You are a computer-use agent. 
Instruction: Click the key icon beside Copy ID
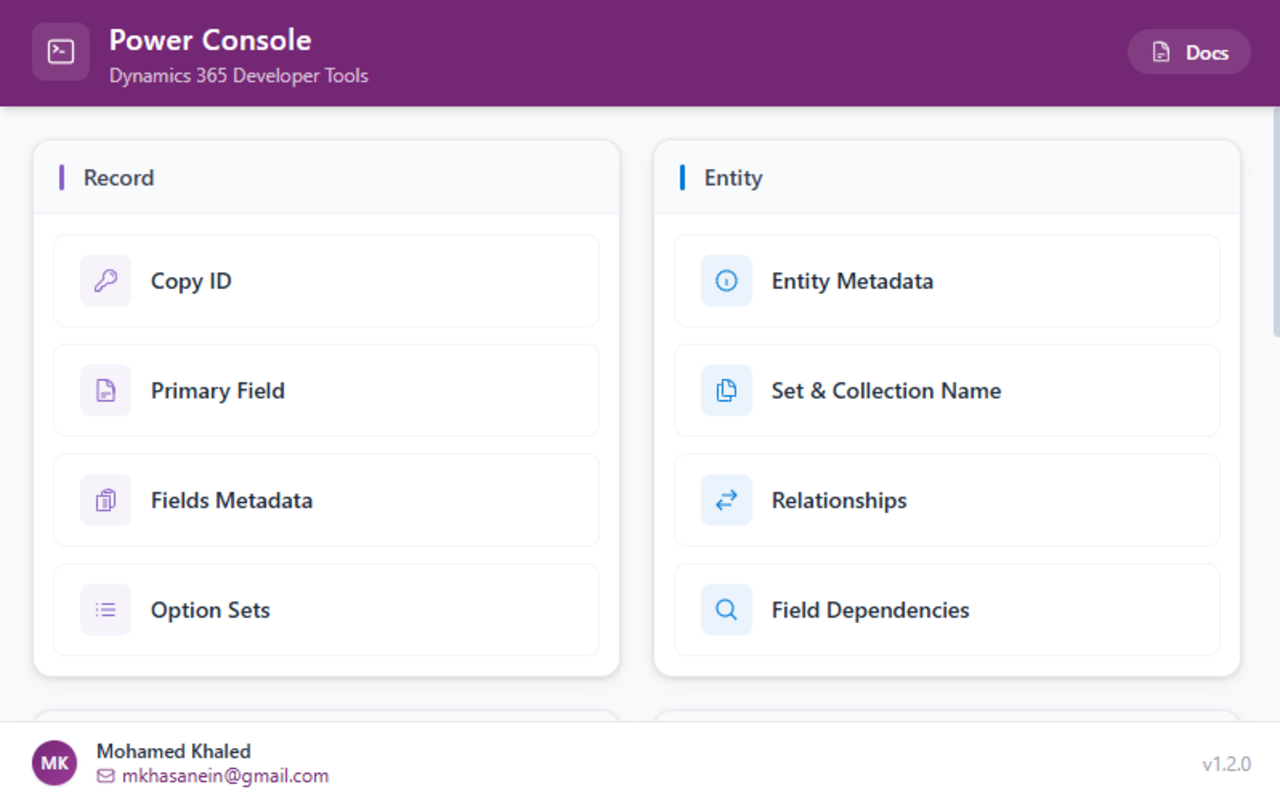coord(106,281)
